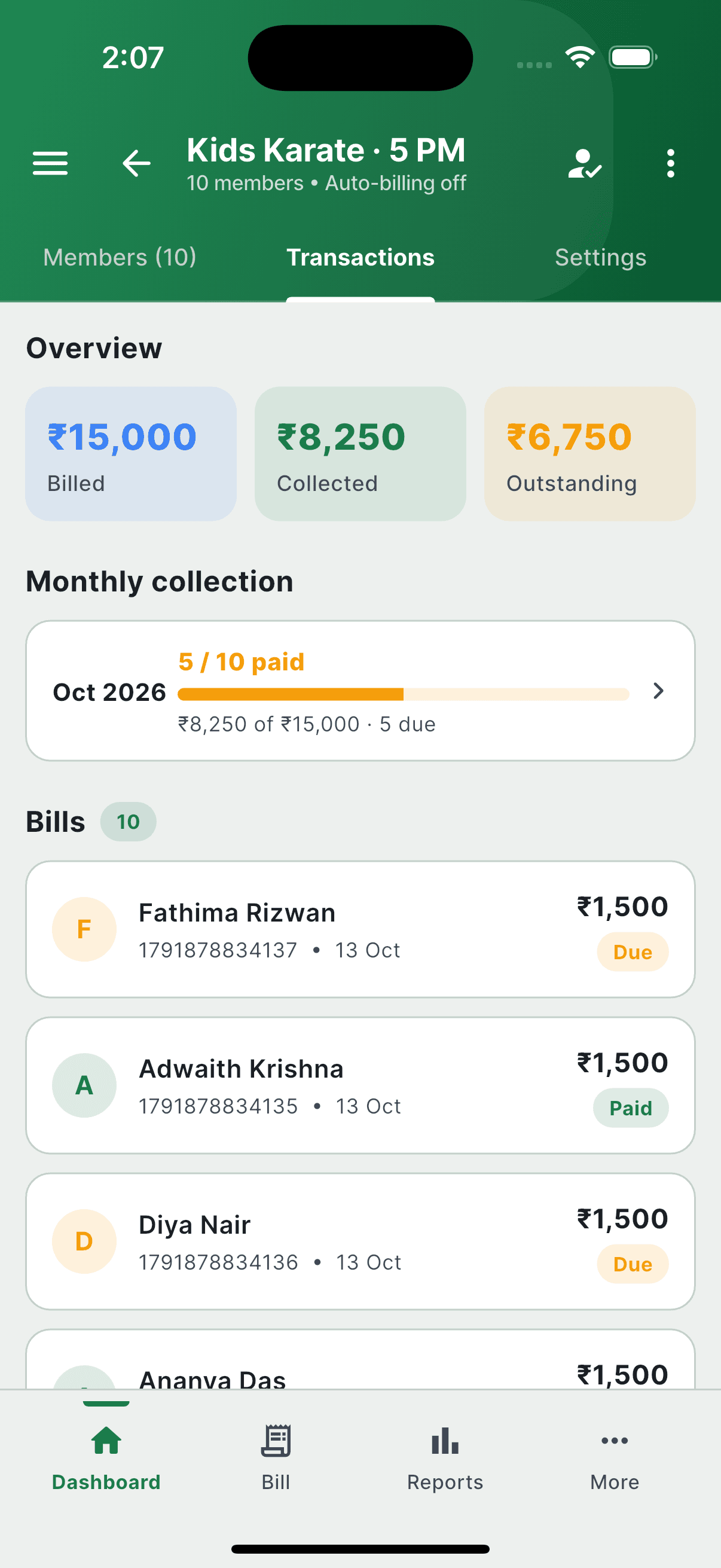This screenshot has width=721, height=1568.
Task: Open Fathima Rizwan's bill
Action: tap(360, 929)
